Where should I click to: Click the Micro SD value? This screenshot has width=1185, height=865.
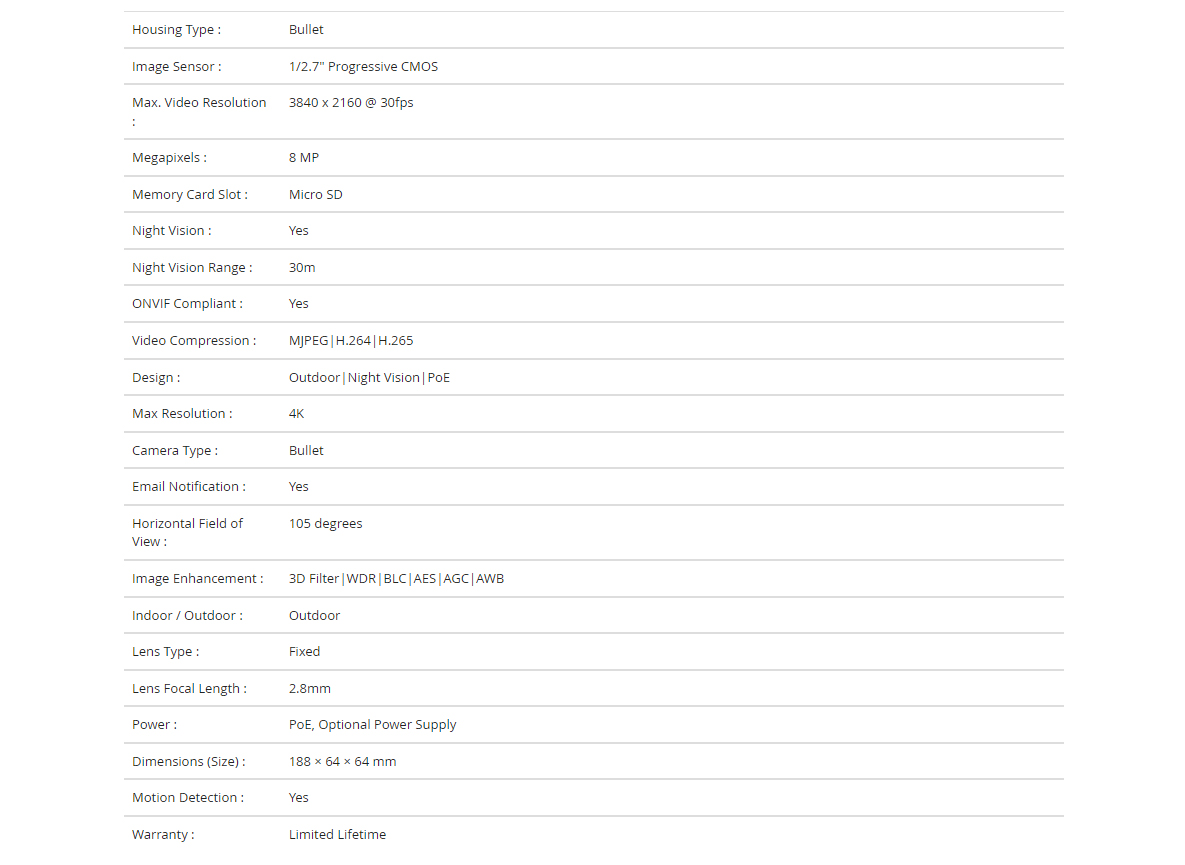coord(315,195)
